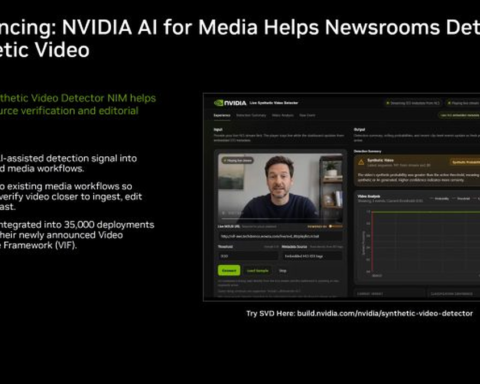Click the Load Sample button
Image resolution: width=480 pixels, height=384 pixels.
coord(257,270)
